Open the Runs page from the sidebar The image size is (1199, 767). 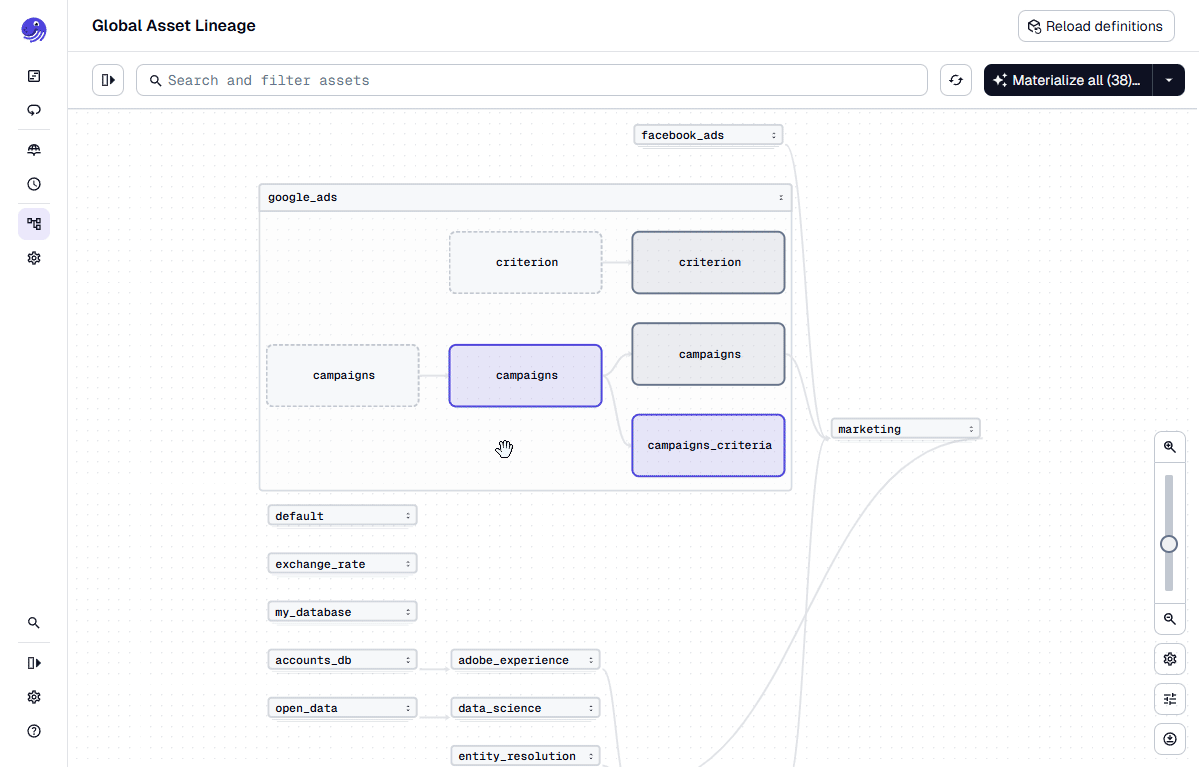34,110
